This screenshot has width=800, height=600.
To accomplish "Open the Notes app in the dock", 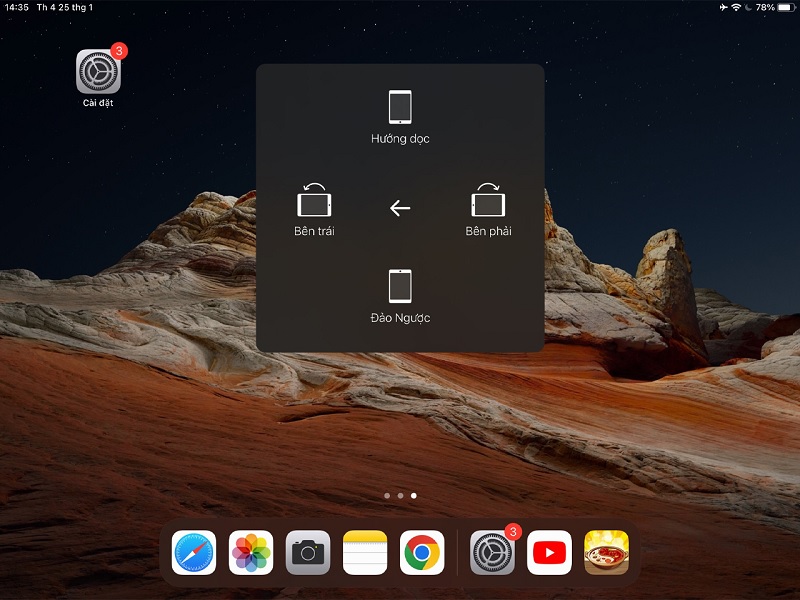I will click(370, 551).
